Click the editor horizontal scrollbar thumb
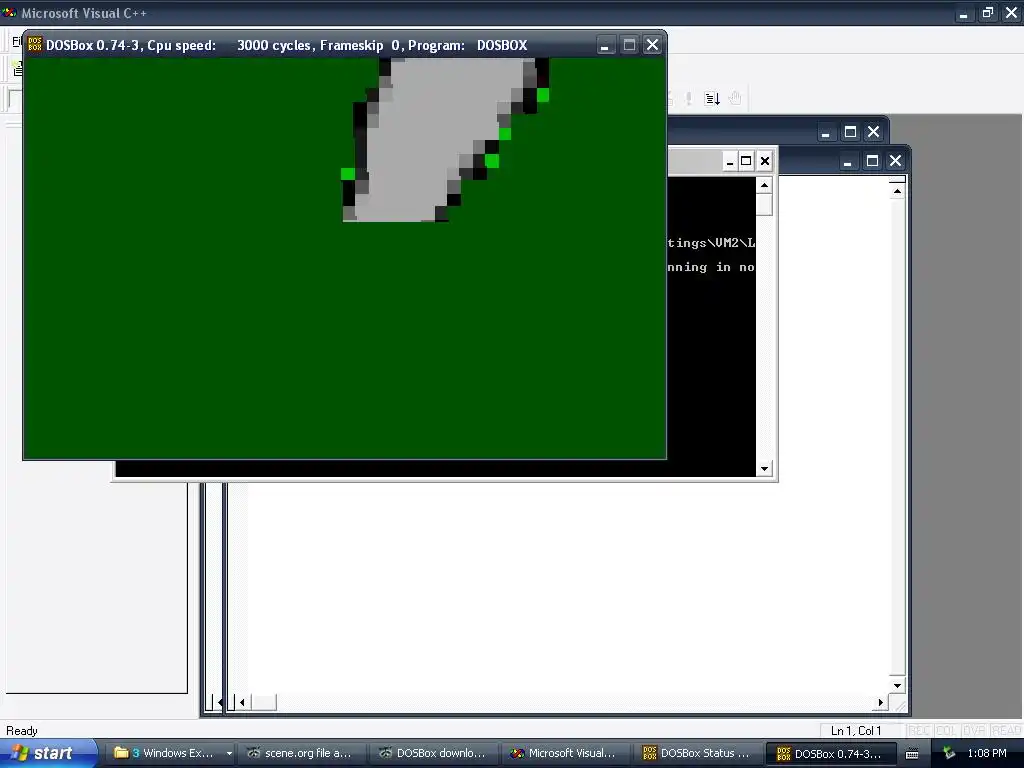 pyautogui.click(x=263, y=703)
